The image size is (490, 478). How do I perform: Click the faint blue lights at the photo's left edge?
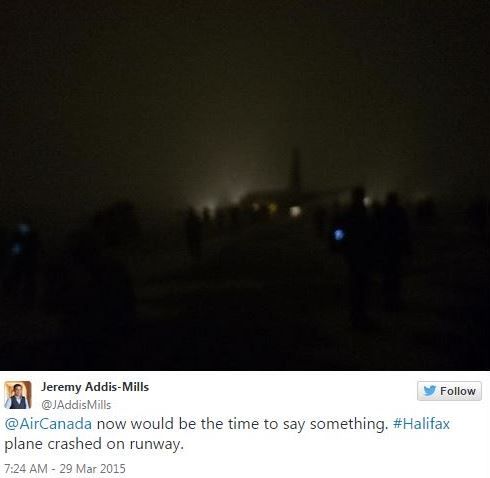(x=19, y=239)
